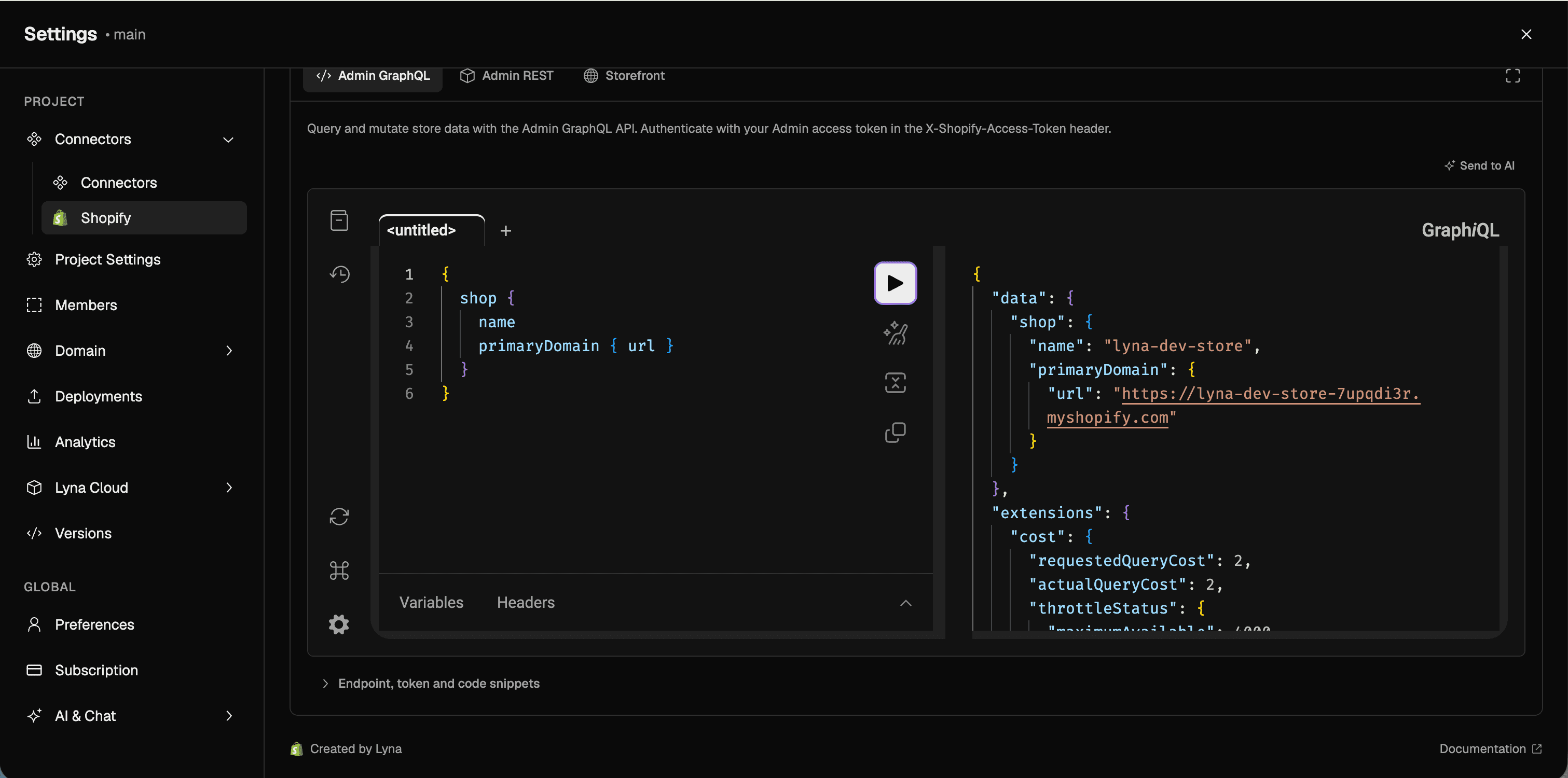The image size is (1568, 778).
Task: Click the name field on line 3
Action: [x=497, y=322]
